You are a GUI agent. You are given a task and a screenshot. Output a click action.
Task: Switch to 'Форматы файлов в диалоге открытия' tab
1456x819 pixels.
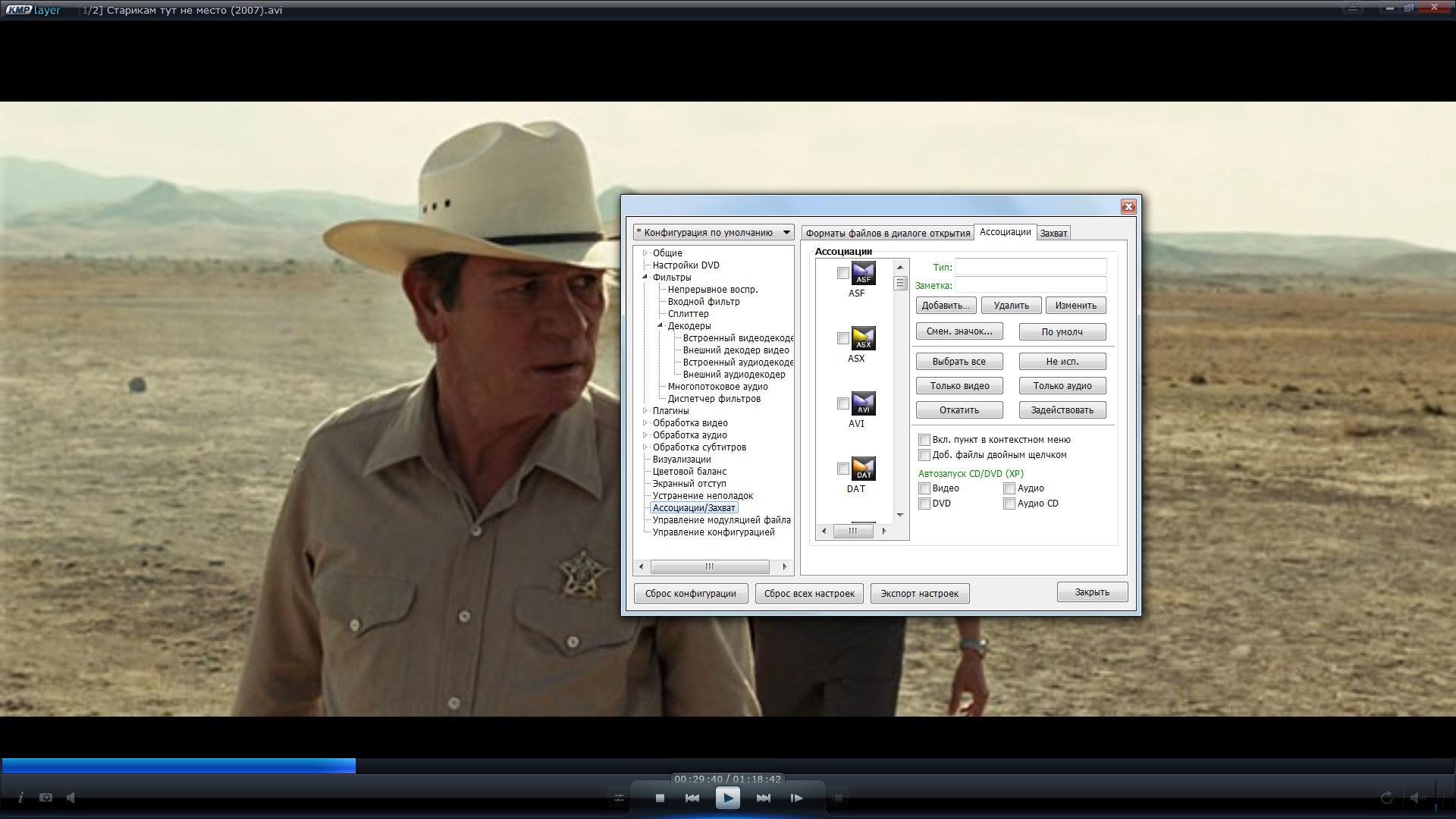tap(888, 233)
